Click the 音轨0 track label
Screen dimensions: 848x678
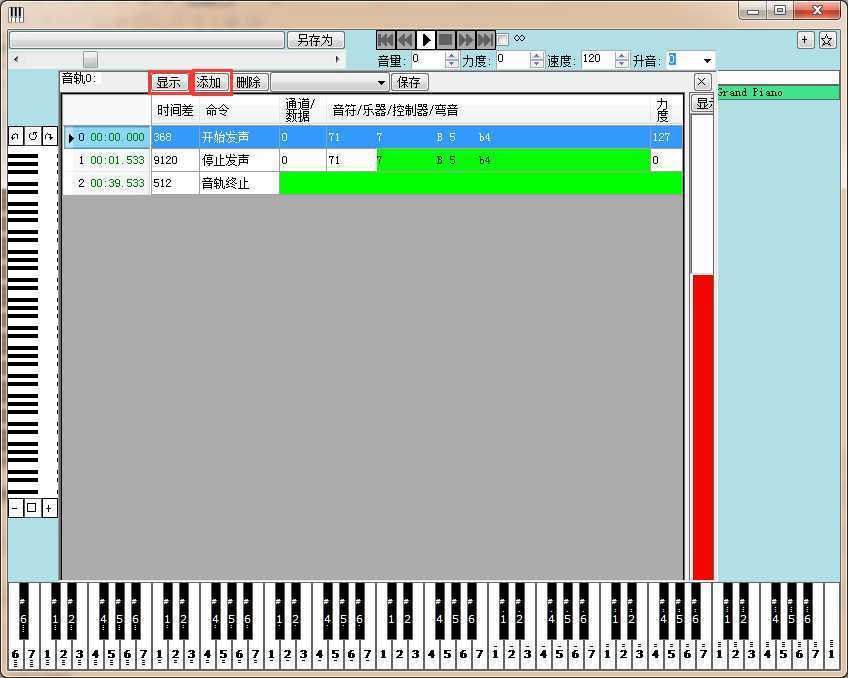coord(79,78)
